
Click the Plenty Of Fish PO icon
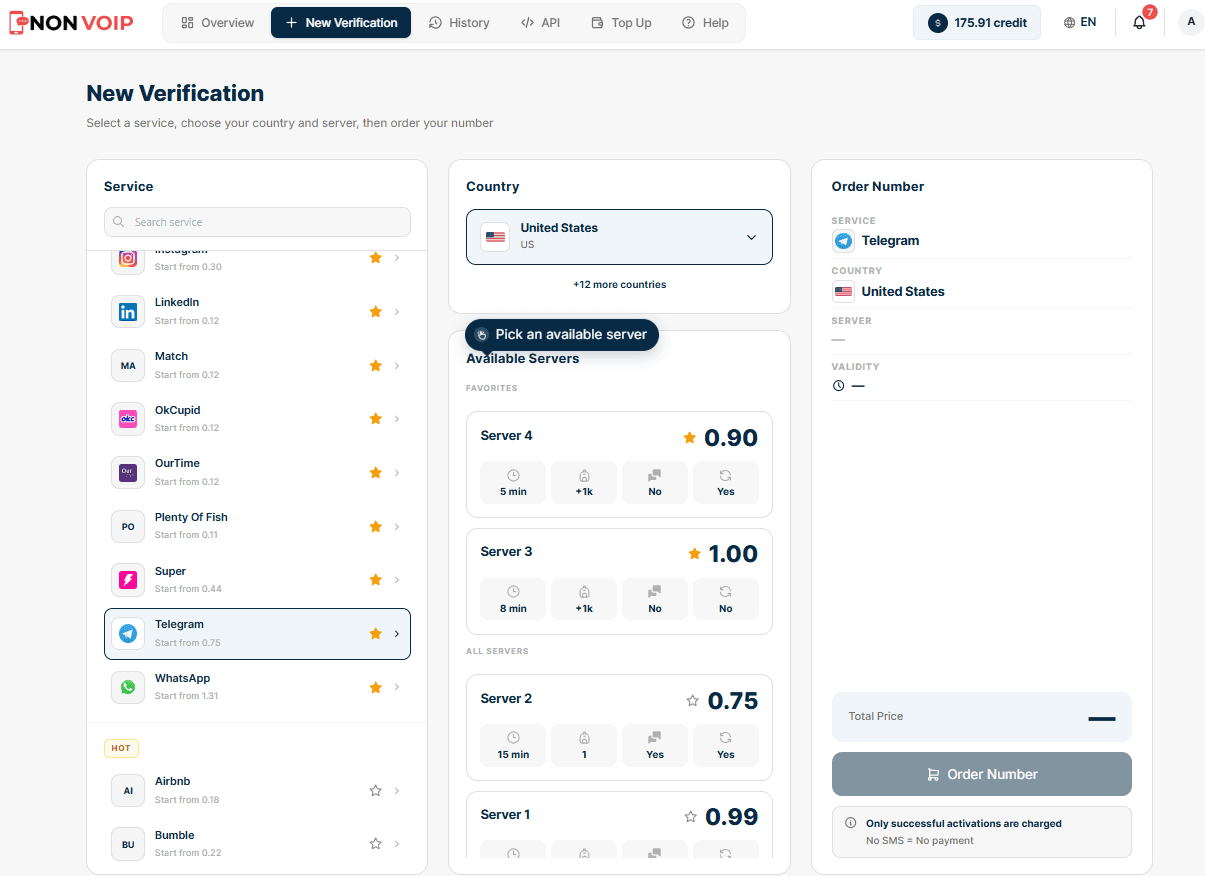128,526
